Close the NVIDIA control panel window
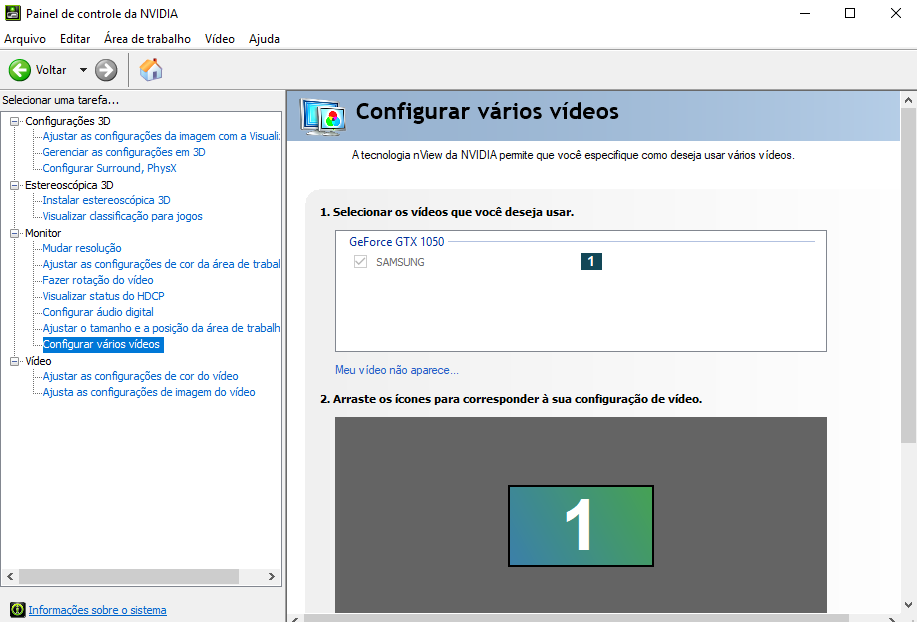This screenshot has width=917, height=622. [895, 13]
